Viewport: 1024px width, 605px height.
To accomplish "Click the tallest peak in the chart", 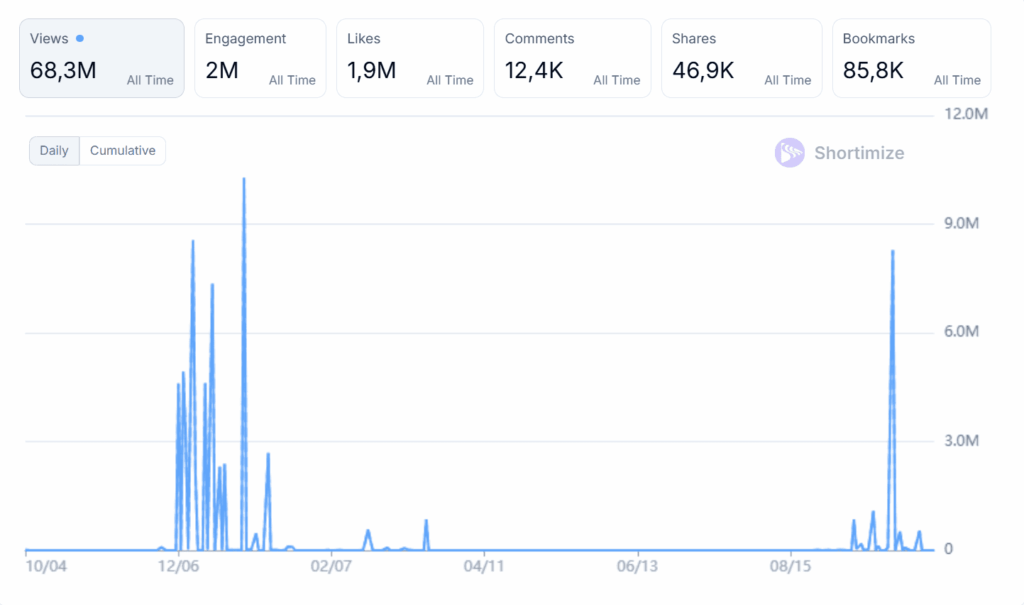I will (244, 180).
